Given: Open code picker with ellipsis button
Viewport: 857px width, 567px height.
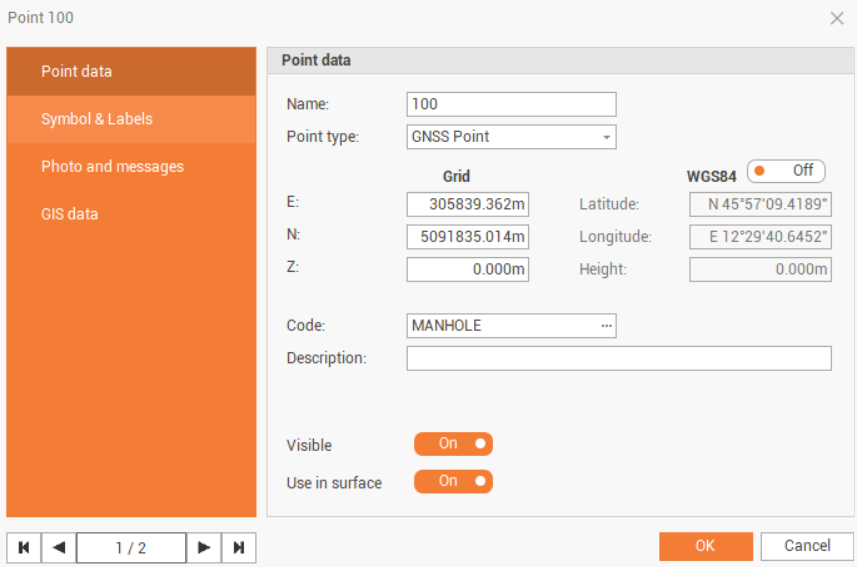Looking at the screenshot, I should pyautogui.click(x=606, y=326).
